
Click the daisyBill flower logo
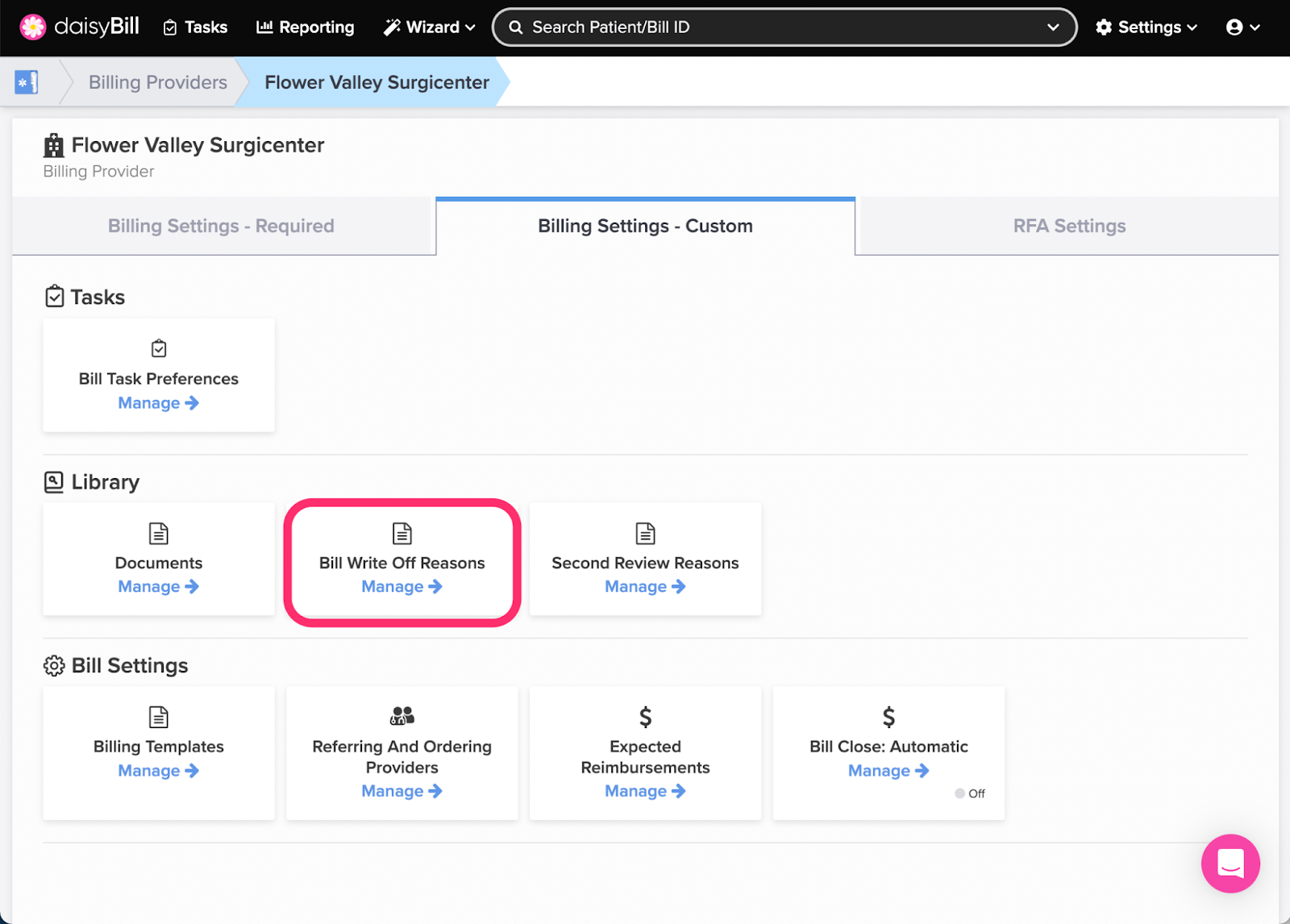(x=33, y=27)
